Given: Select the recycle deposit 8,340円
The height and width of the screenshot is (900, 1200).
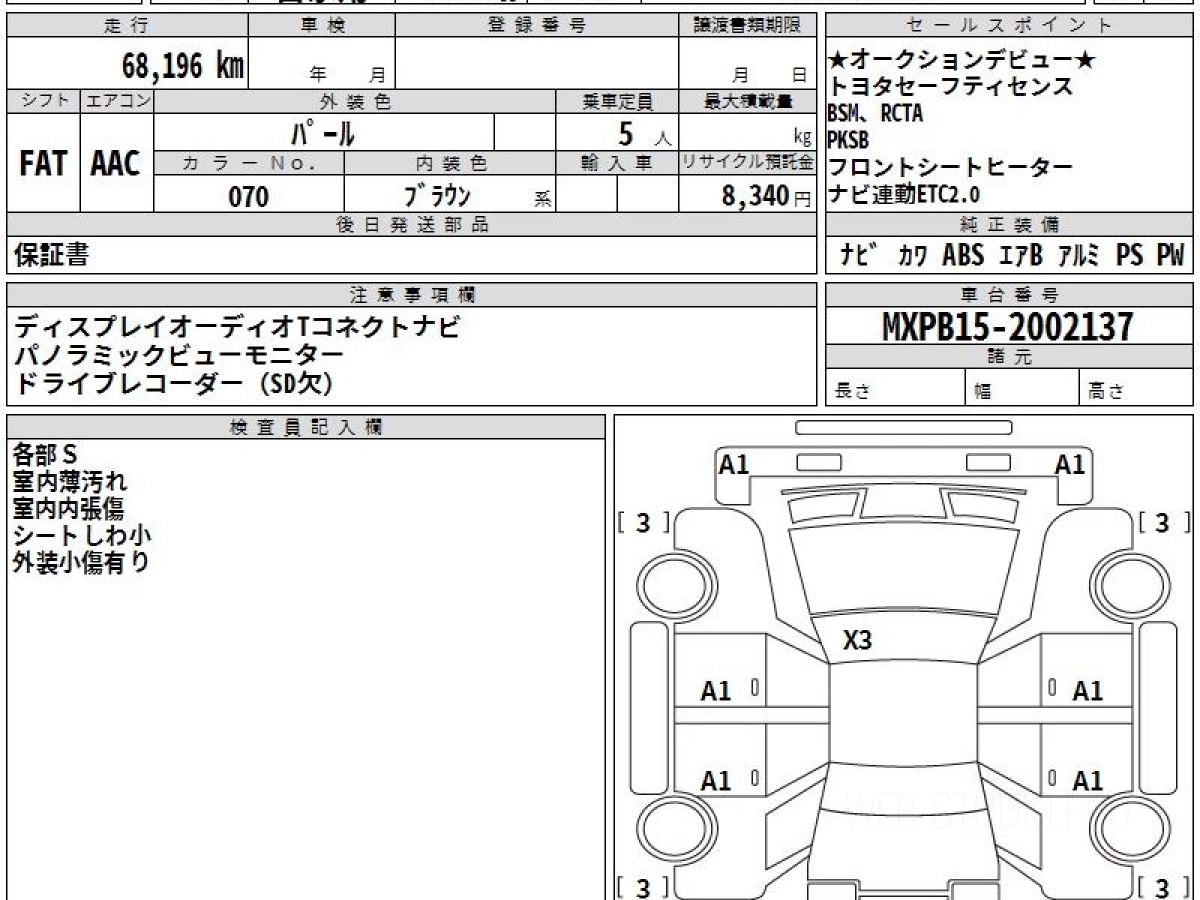Looking at the screenshot, I should [x=766, y=196].
